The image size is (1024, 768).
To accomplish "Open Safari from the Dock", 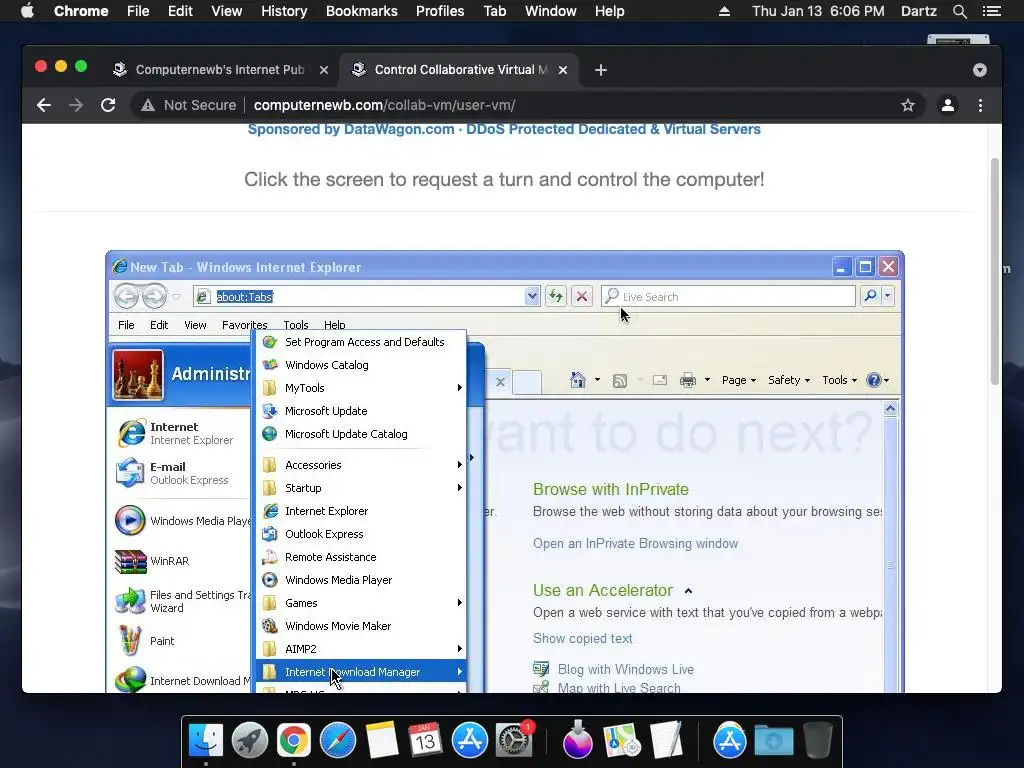I will pos(338,740).
